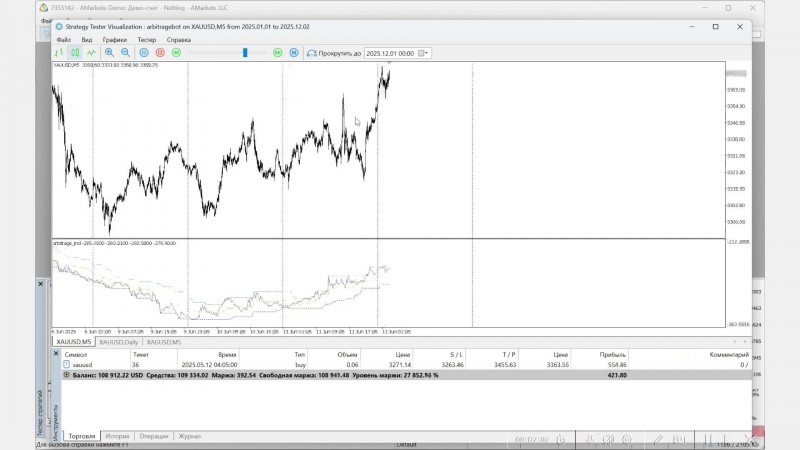This screenshot has width=800, height=450.
Task: Zoom in on the chart
Action: [x=109, y=53]
